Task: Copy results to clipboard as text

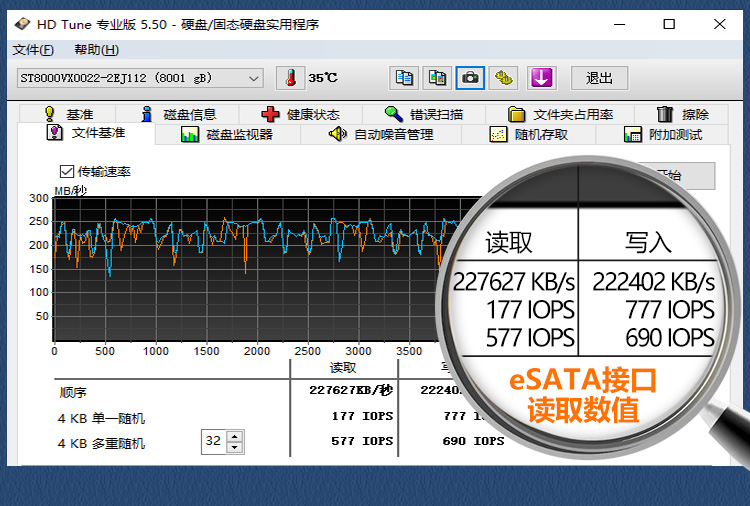Action: tap(404, 78)
